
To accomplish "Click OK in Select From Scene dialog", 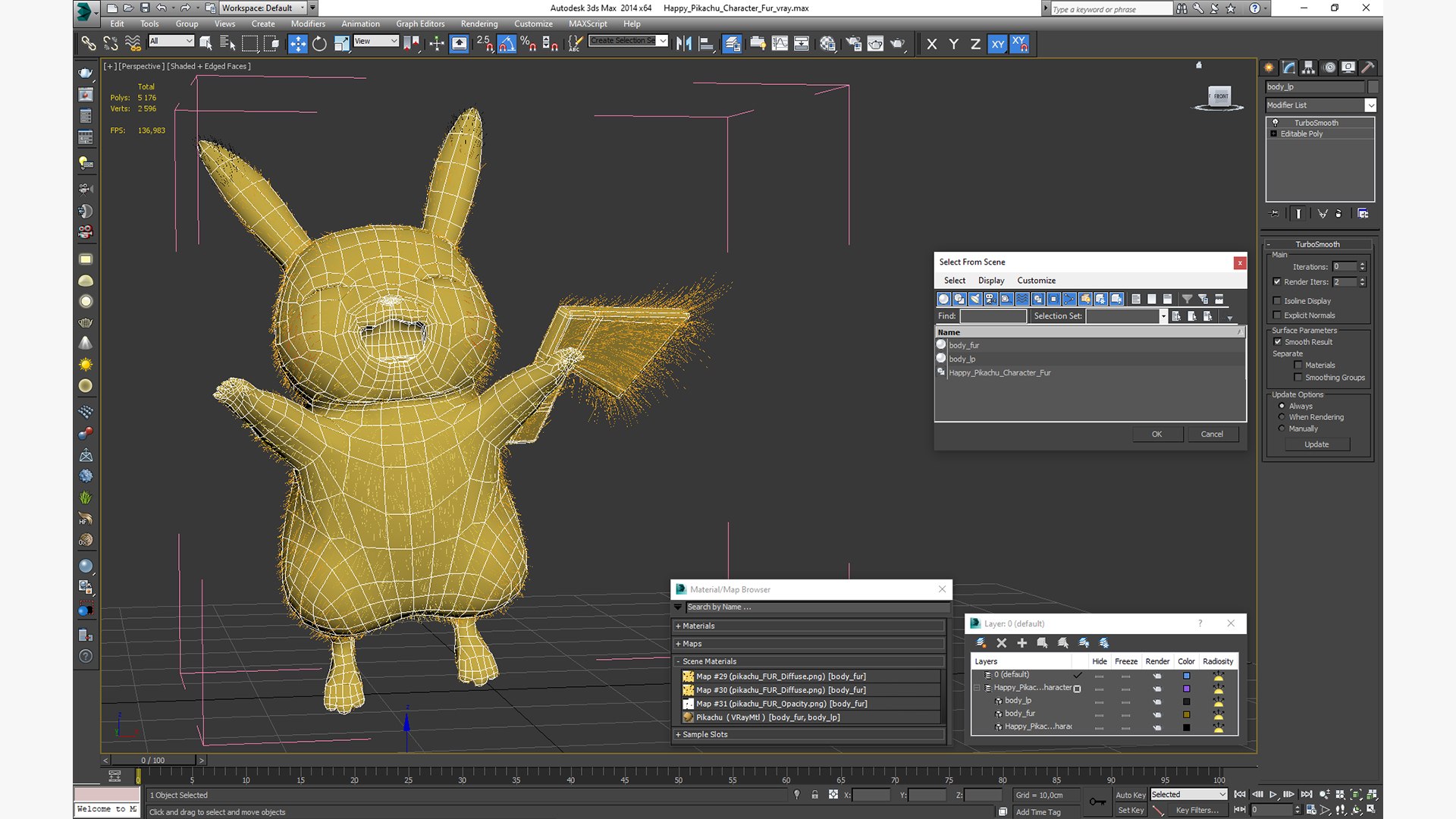I will [1157, 435].
